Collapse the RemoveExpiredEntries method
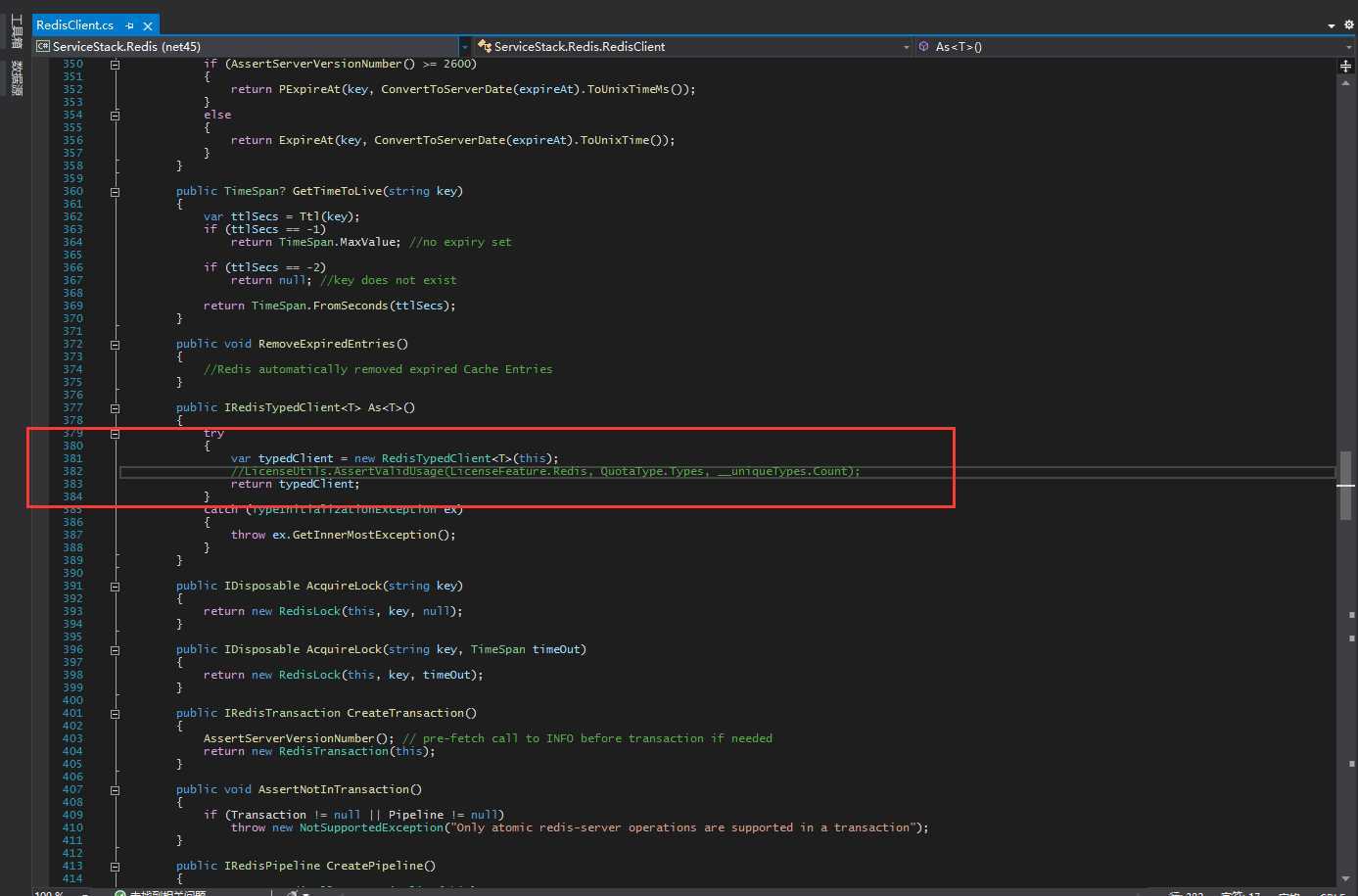Viewport: 1358px width, 896px height. pos(115,345)
